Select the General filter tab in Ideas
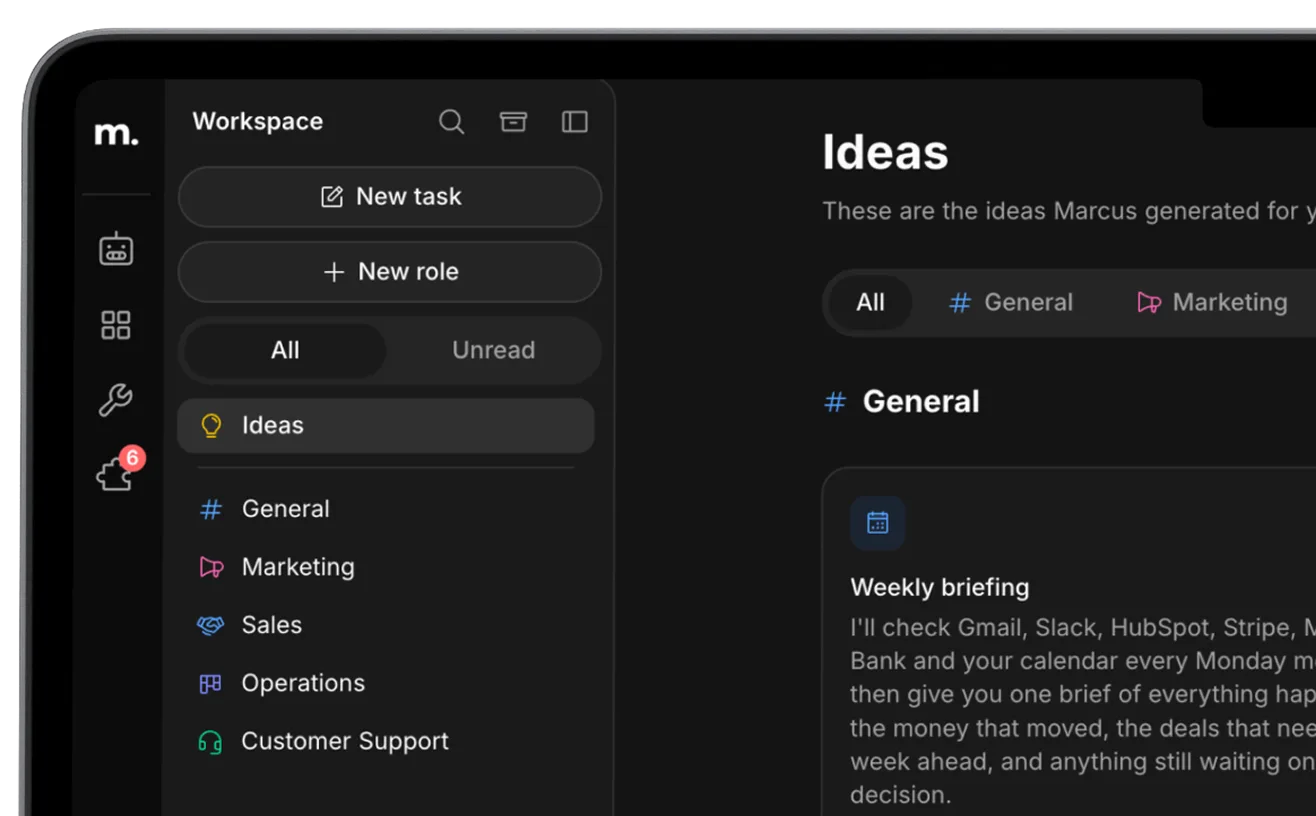The width and height of the screenshot is (1316, 816). click(1010, 302)
